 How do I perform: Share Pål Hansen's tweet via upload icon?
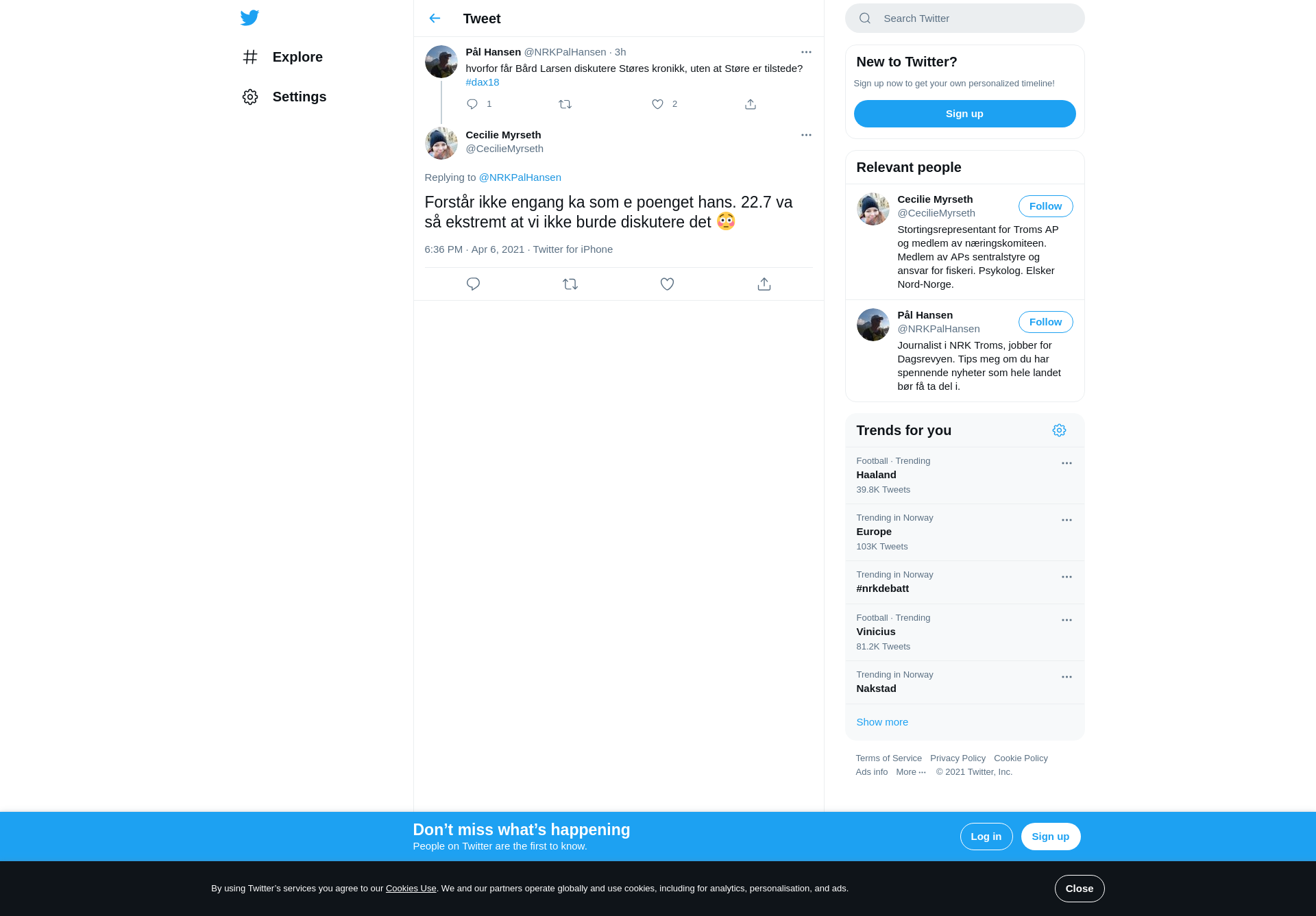(751, 104)
